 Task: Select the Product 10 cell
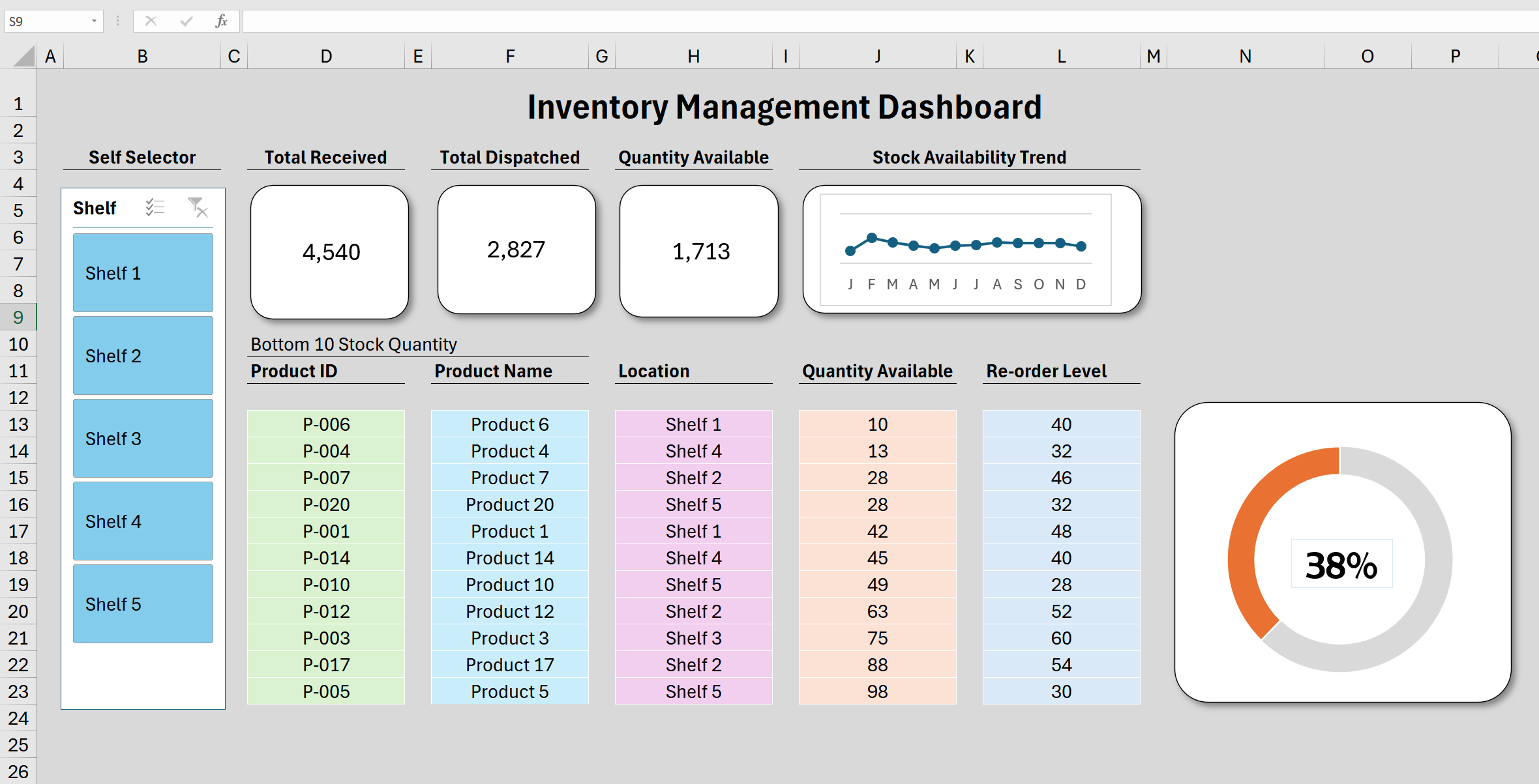(510, 585)
